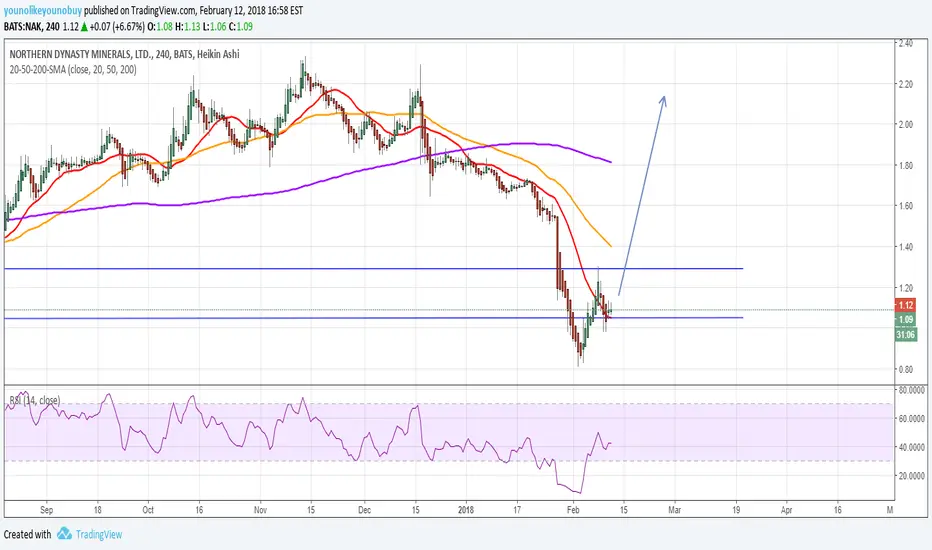This screenshot has height=550, width=932.
Task: Click the 1.40 price axis label
Action: pos(905,247)
